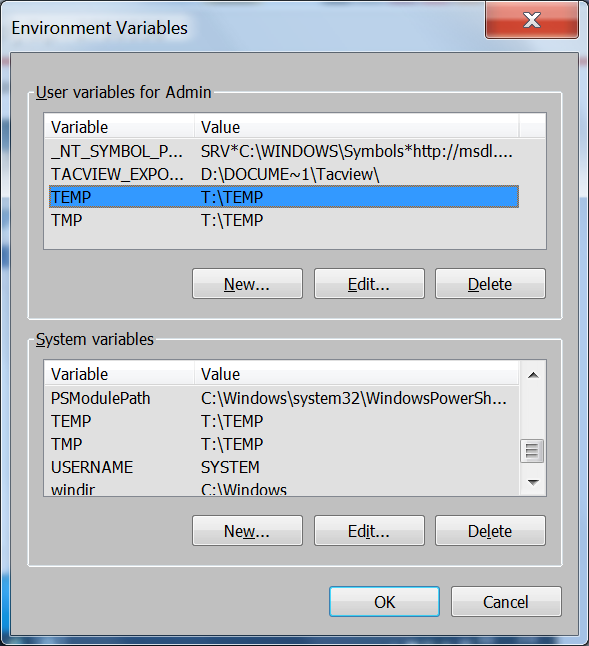Image resolution: width=589 pixels, height=646 pixels.
Task: Click Delete button under System variables
Action: 490,531
